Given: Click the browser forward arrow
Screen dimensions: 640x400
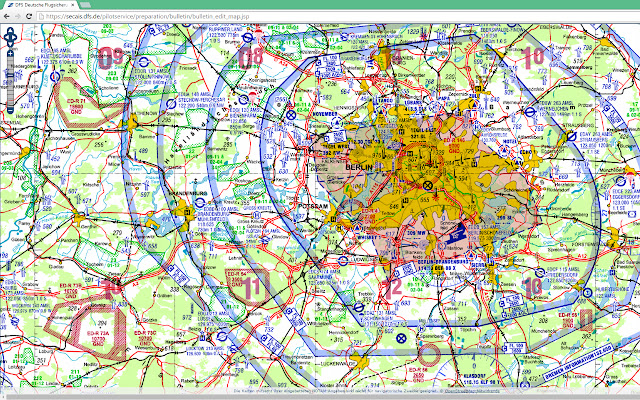Looking at the screenshot, I should (18, 16).
